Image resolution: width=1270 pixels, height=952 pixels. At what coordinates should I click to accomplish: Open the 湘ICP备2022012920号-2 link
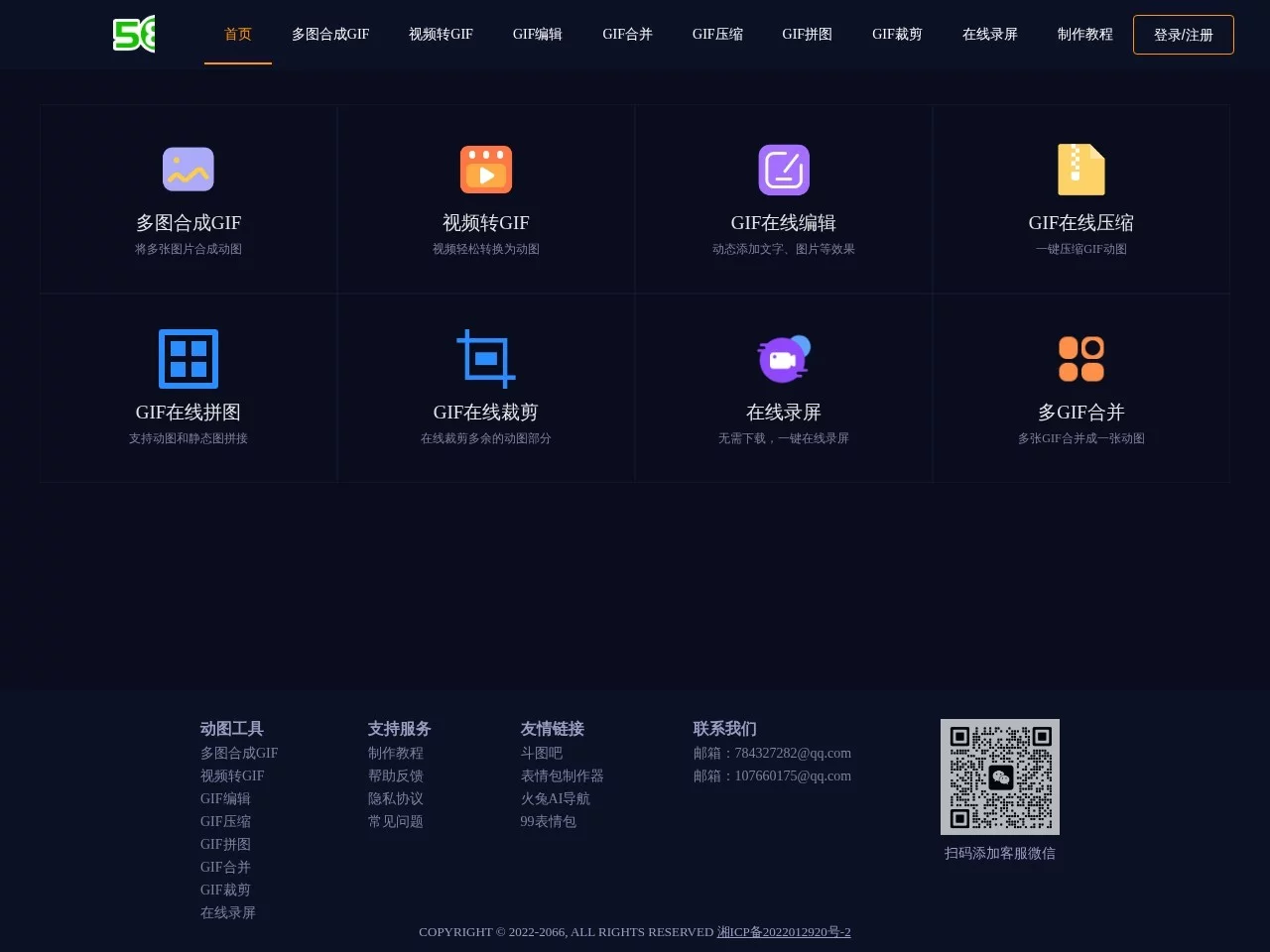(x=784, y=932)
